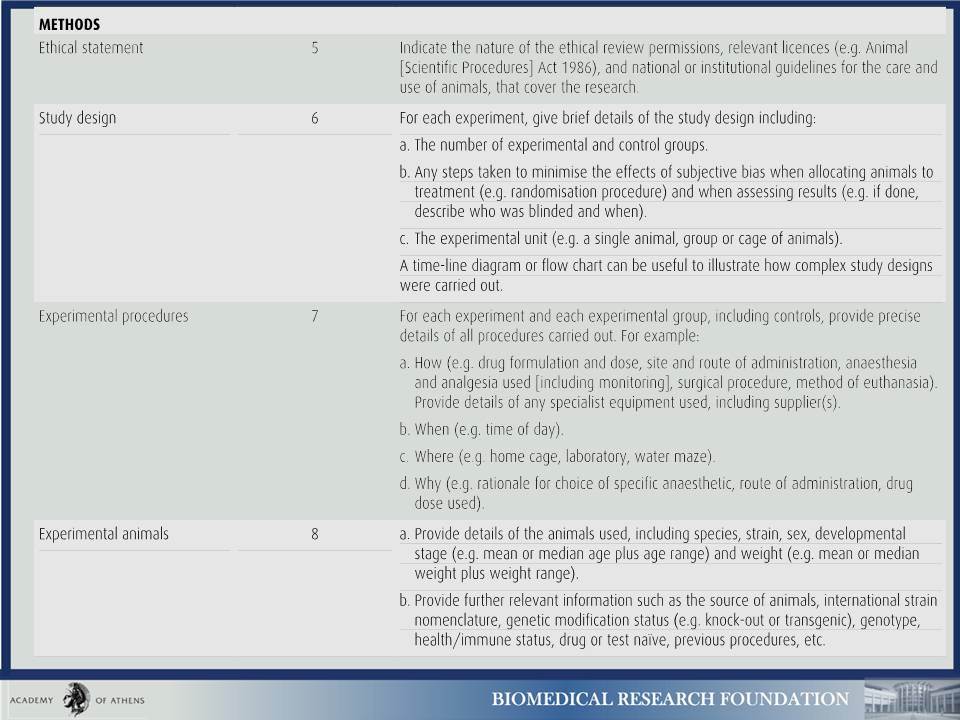Click the 'When (e.g. time of day)' point
The height and width of the screenshot is (720, 960).
(481, 429)
